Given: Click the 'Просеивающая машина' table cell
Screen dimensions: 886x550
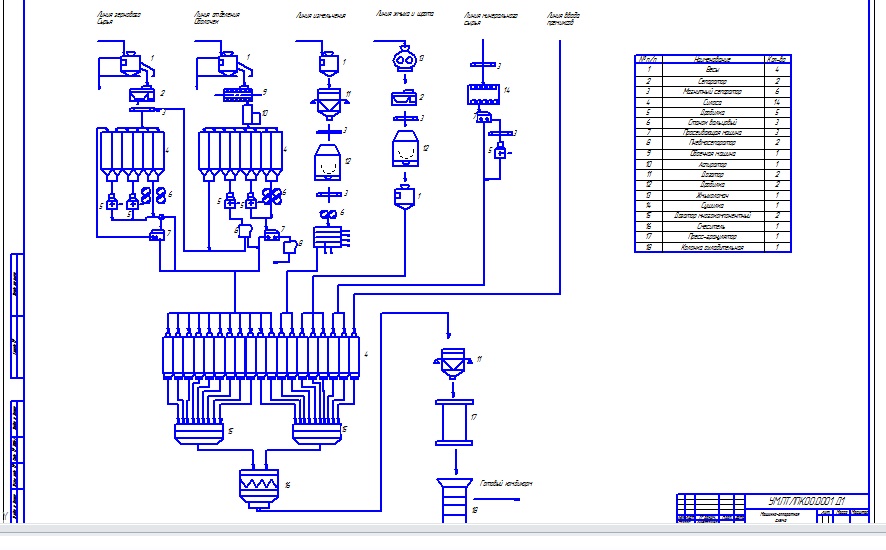Looking at the screenshot, I should pos(713,132).
